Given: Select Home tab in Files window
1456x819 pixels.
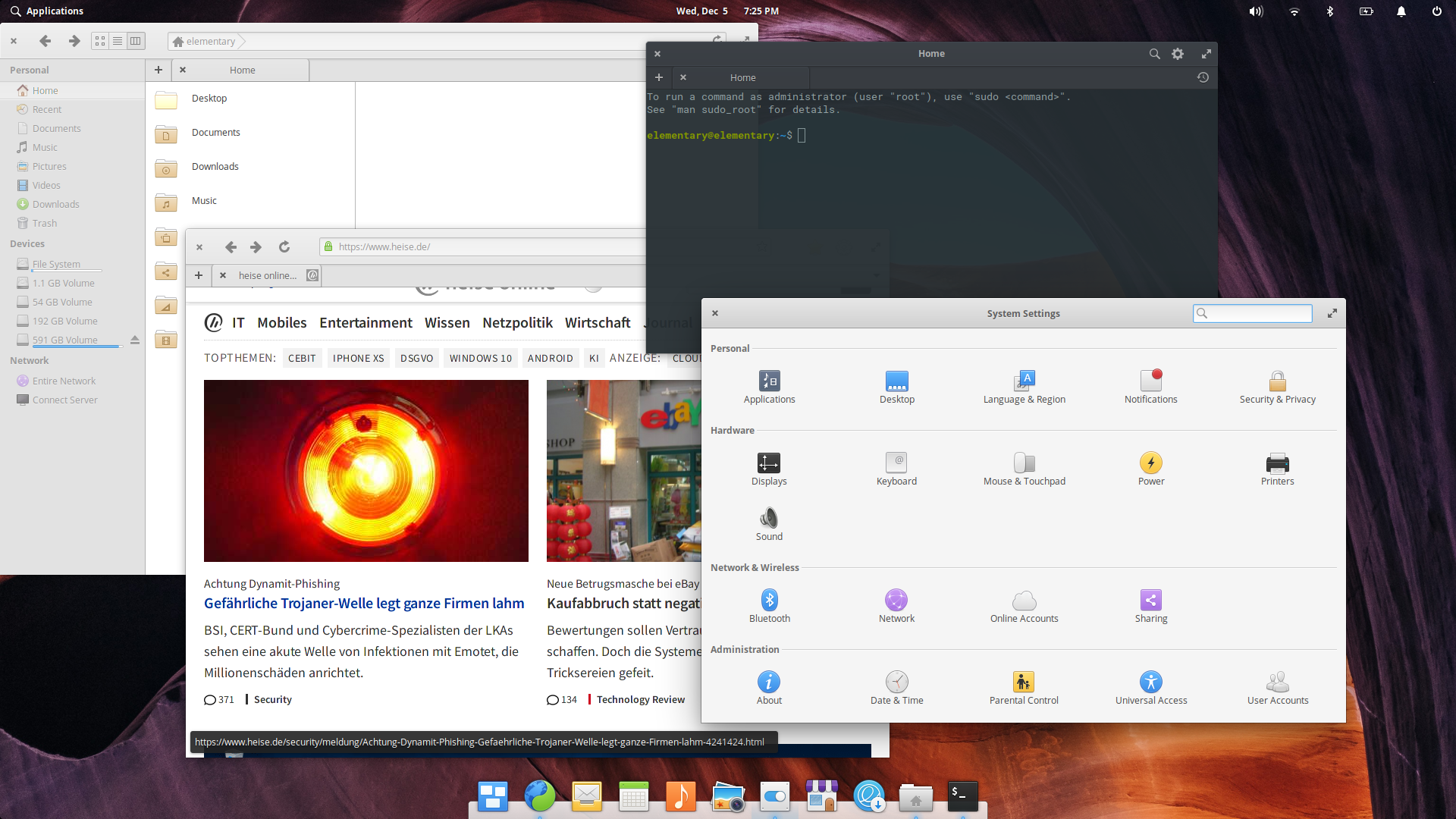Looking at the screenshot, I should coord(242,70).
